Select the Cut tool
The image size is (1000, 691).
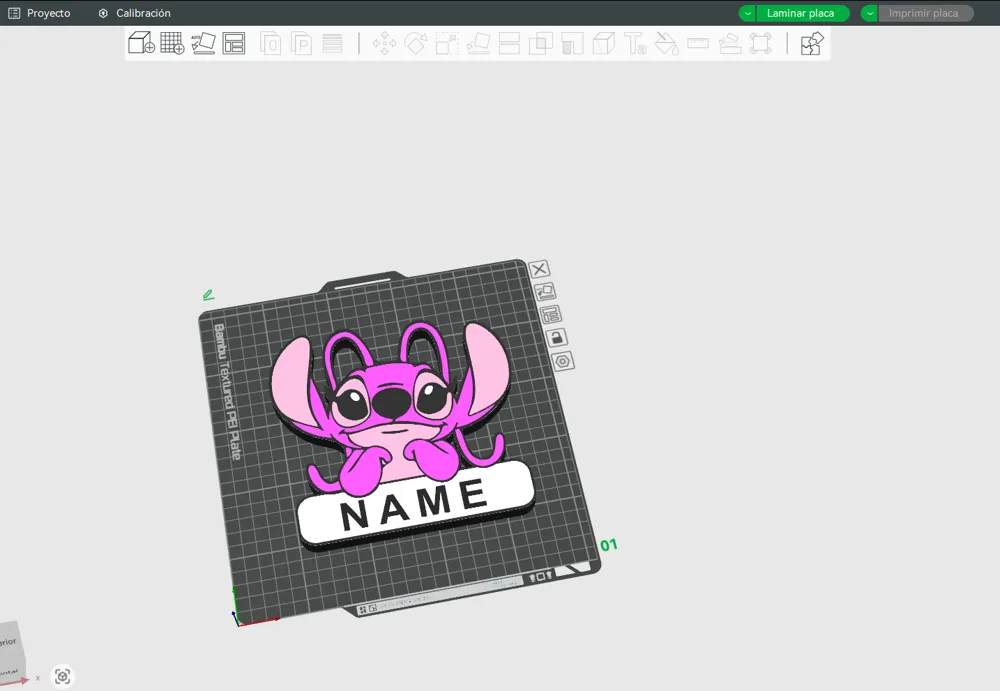pyautogui.click(x=509, y=43)
